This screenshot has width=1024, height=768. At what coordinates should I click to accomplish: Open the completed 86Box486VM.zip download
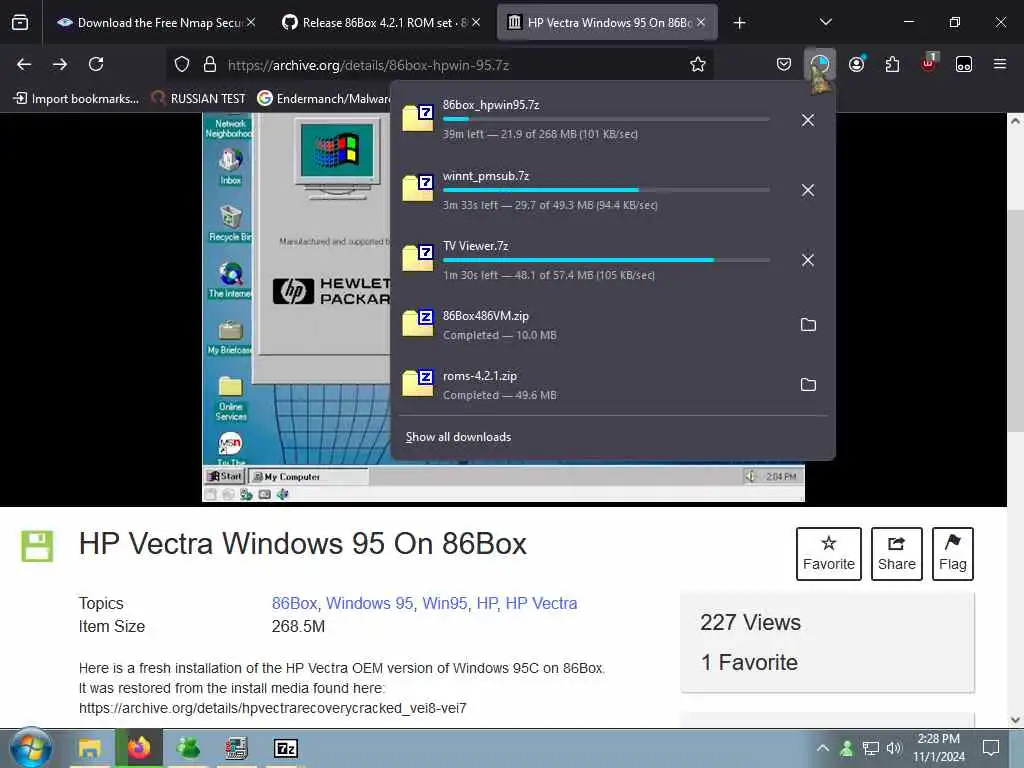[593, 325]
